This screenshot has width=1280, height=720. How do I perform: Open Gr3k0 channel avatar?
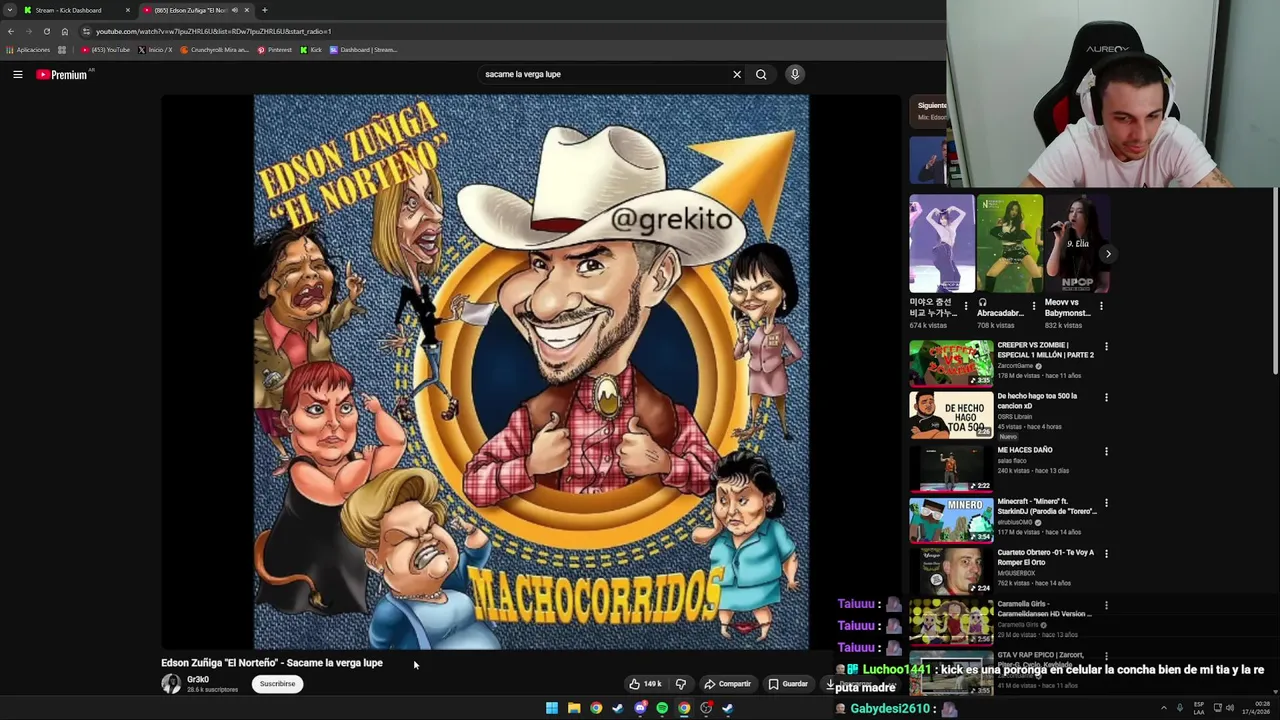[171, 684]
